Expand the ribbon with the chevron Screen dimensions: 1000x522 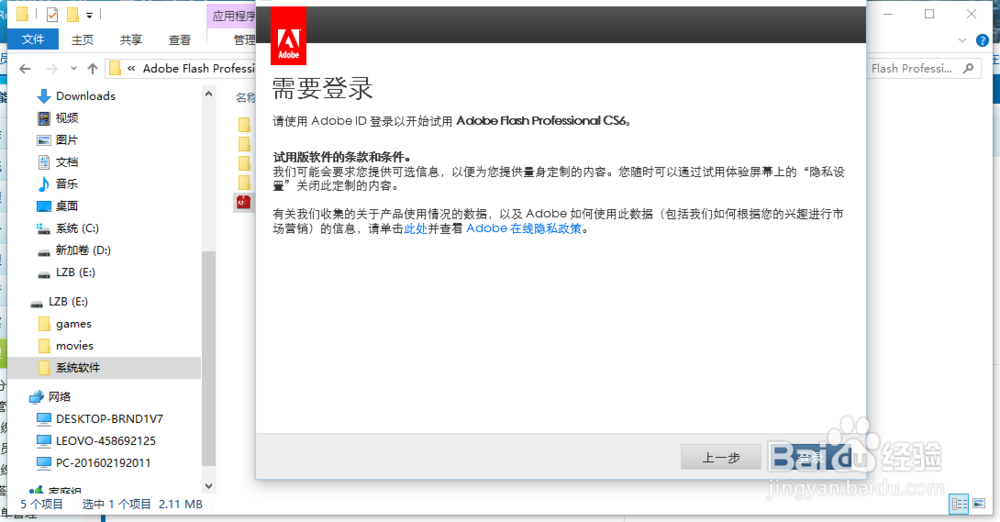coord(962,40)
